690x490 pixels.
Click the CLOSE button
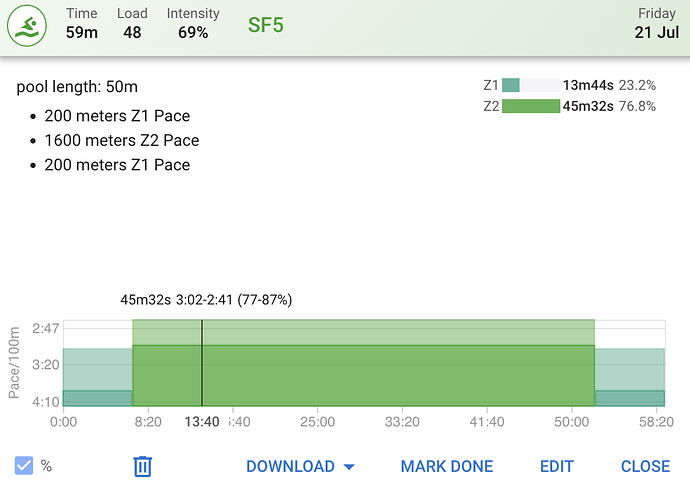tap(646, 466)
